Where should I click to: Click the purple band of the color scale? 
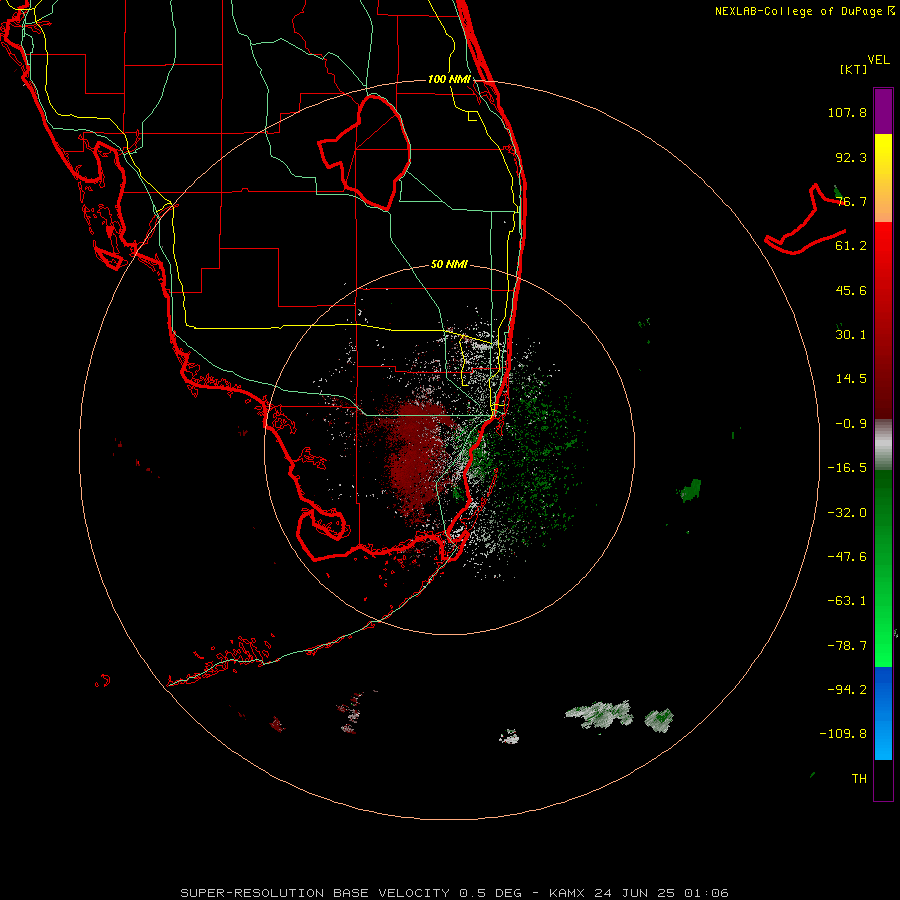(x=883, y=111)
